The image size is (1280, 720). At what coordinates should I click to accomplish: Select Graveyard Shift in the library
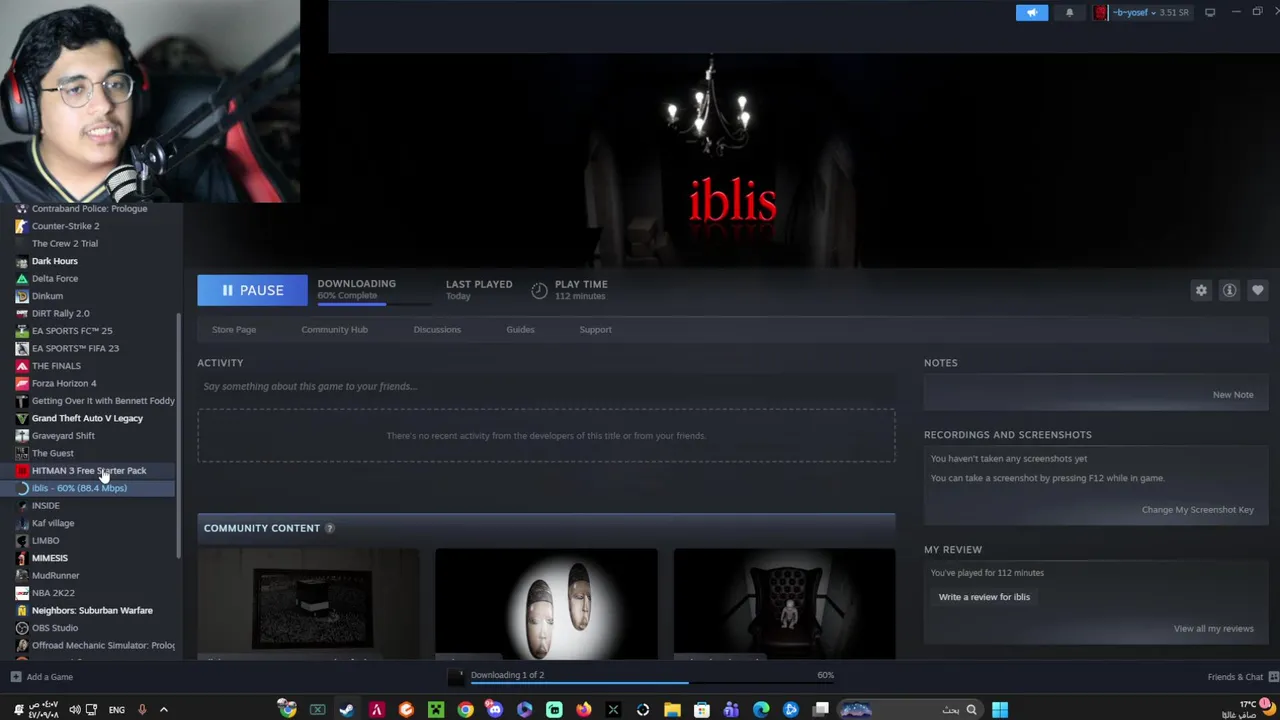[x=63, y=436]
